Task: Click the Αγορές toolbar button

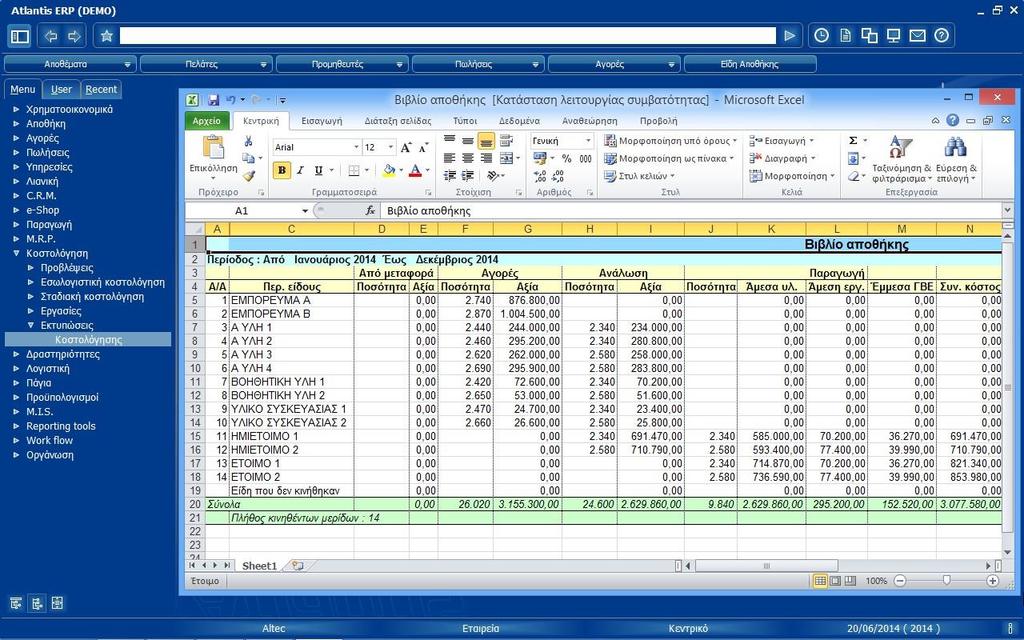Action: tap(614, 64)
